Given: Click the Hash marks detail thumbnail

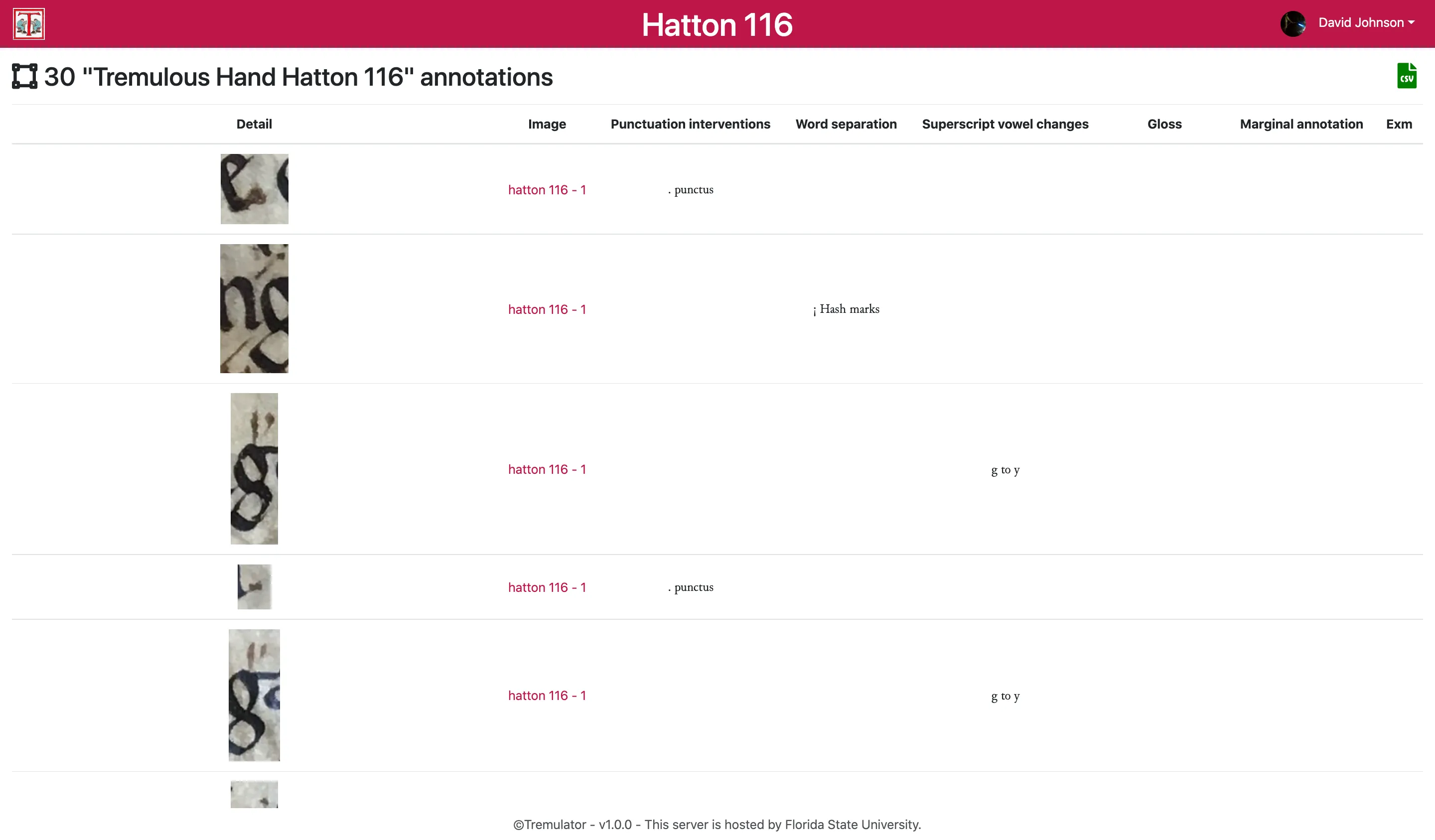Looking at the screenshot, I should 254,309.
